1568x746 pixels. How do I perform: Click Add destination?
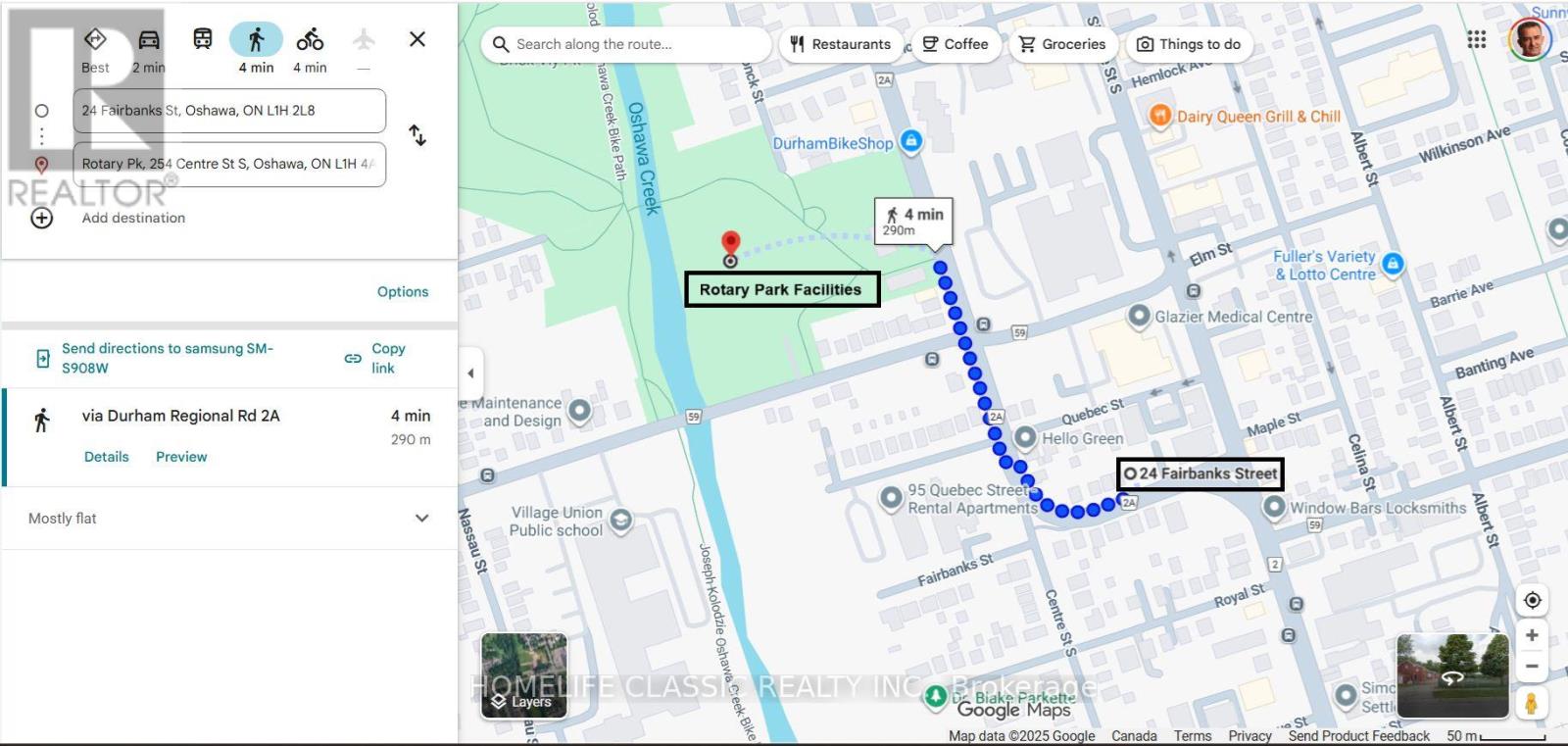(x=133, y=218)
